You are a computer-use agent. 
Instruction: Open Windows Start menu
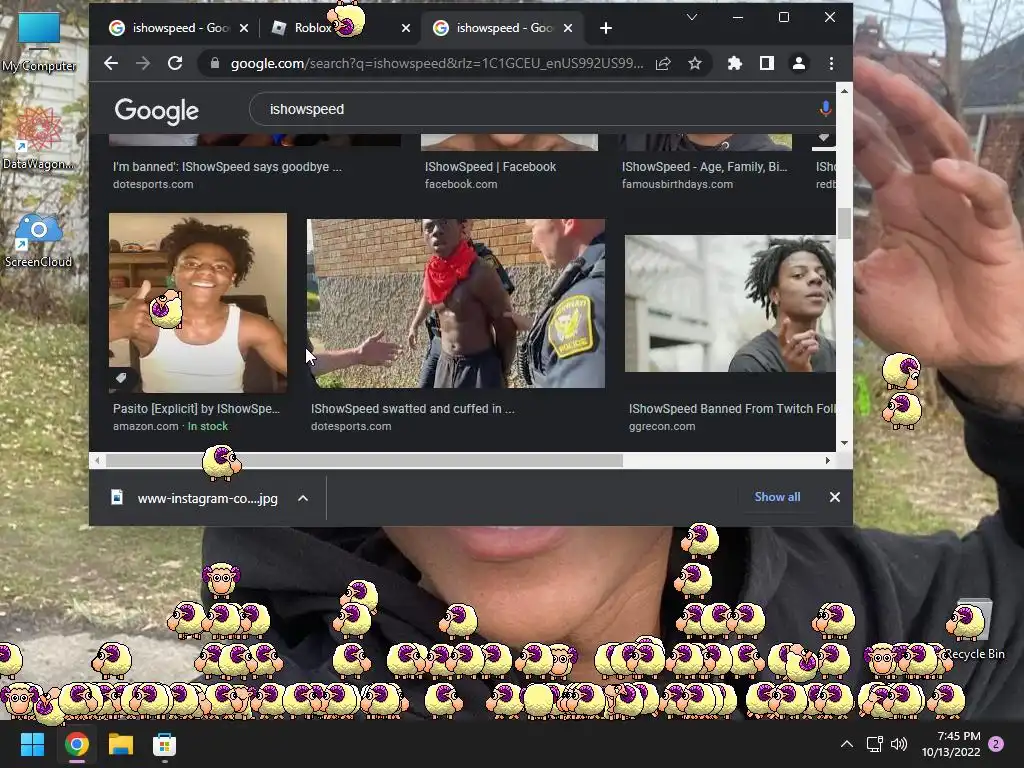[32, 744]
